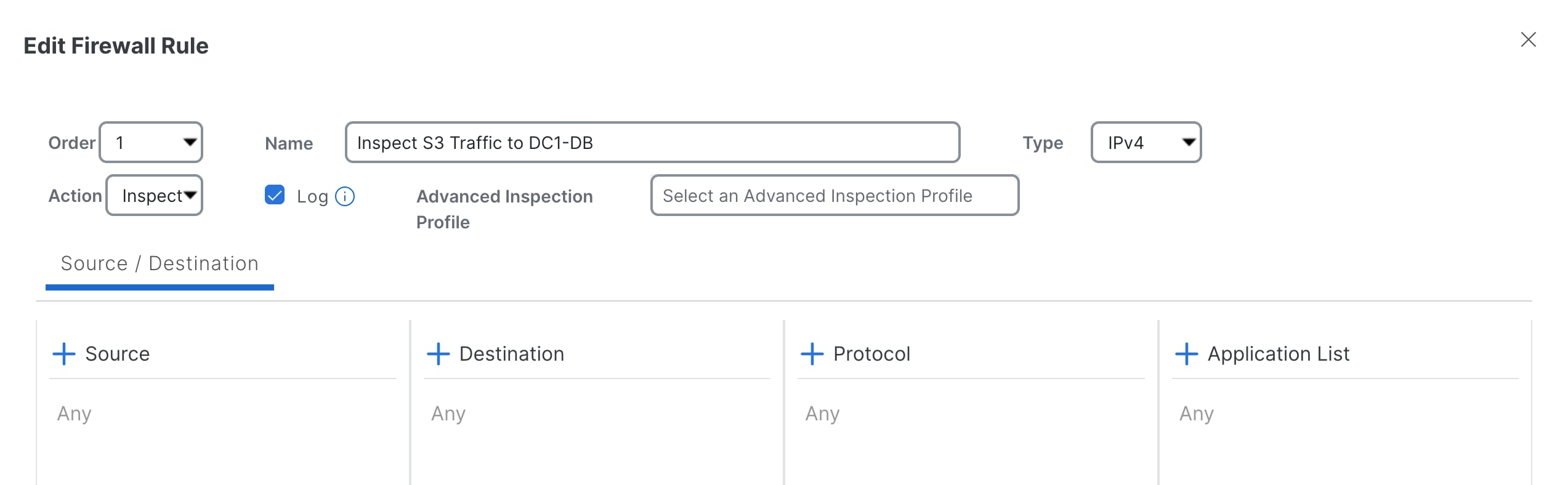Click the Any value under Destination
The image size is (1568, 485).
(448, 414)
